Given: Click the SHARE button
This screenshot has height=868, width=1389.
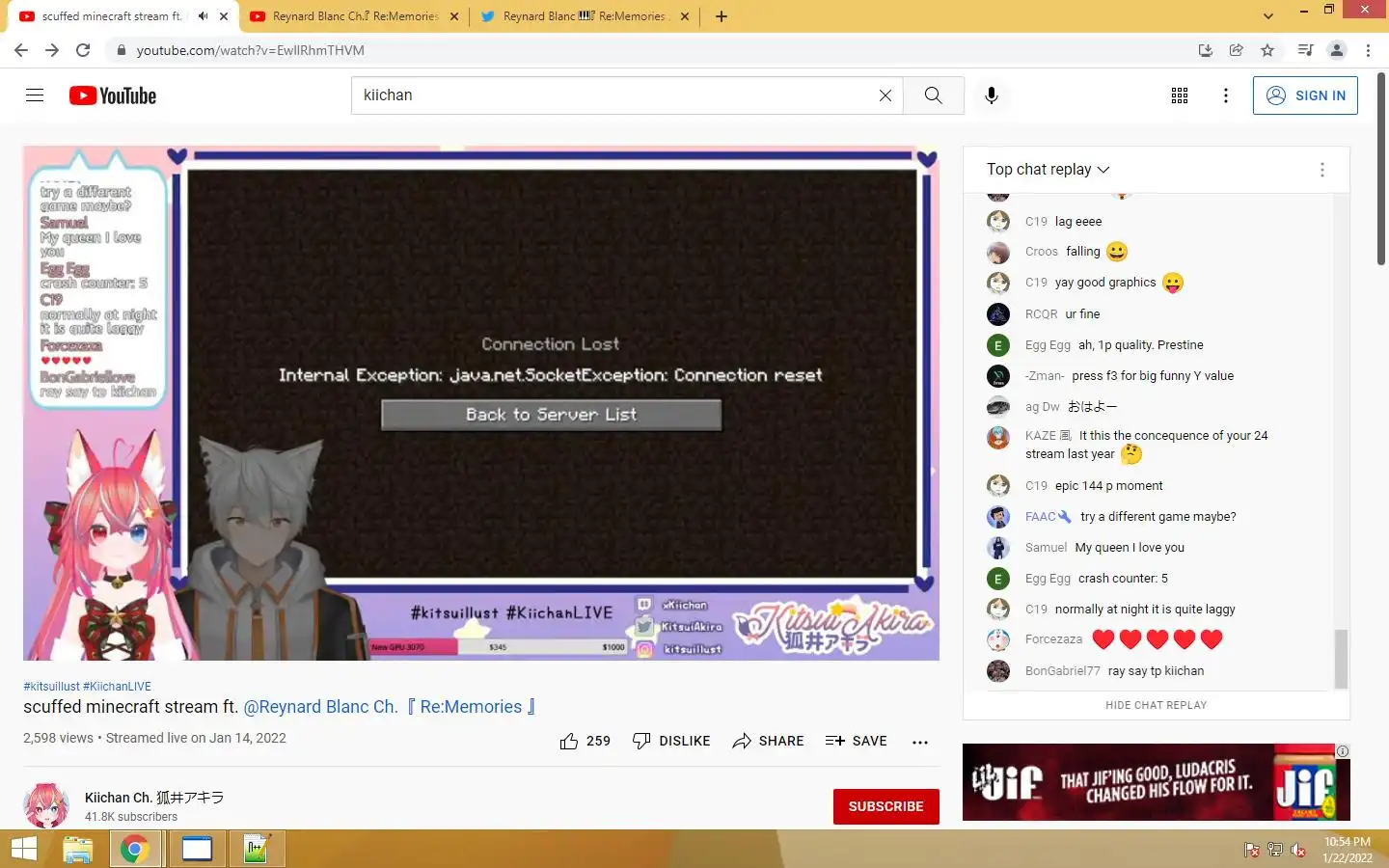Looking at the screenshot, I should 768,741.
